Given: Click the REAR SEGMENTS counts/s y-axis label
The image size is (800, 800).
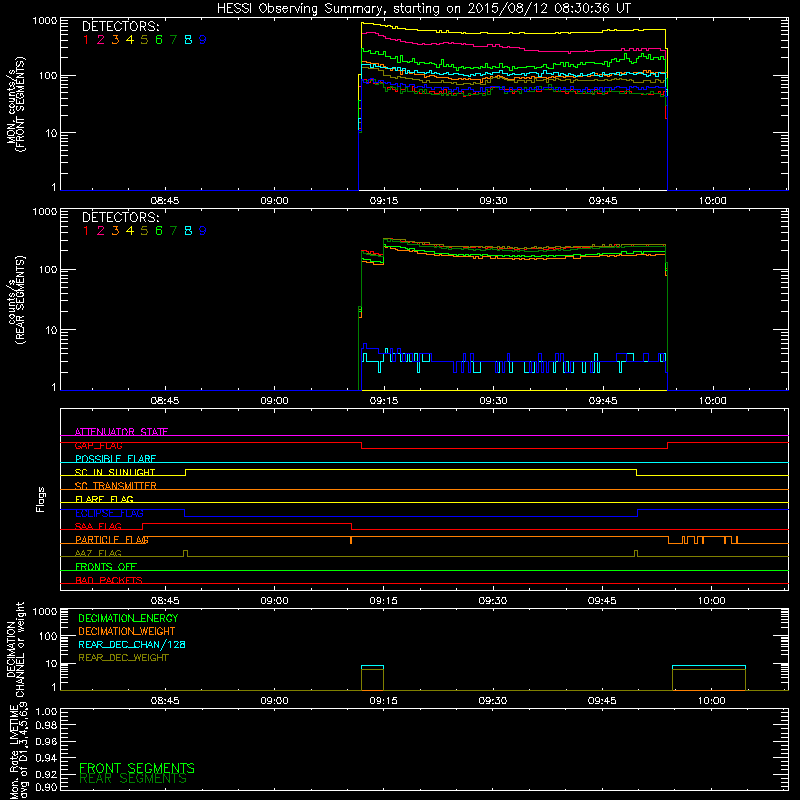Looking at the screenshot, I should (x=15, y=299).
